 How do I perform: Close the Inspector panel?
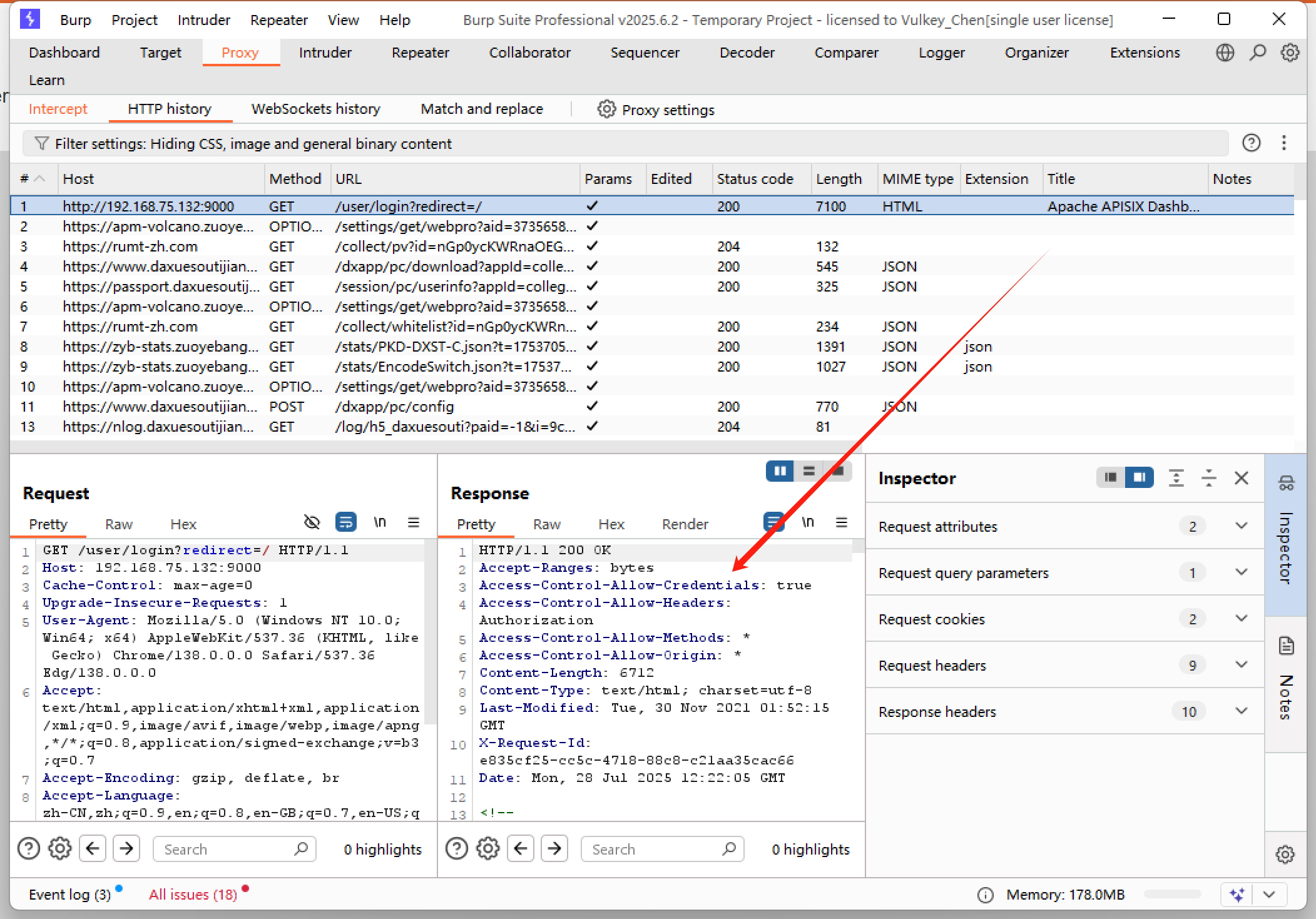tap(1242, 478)
